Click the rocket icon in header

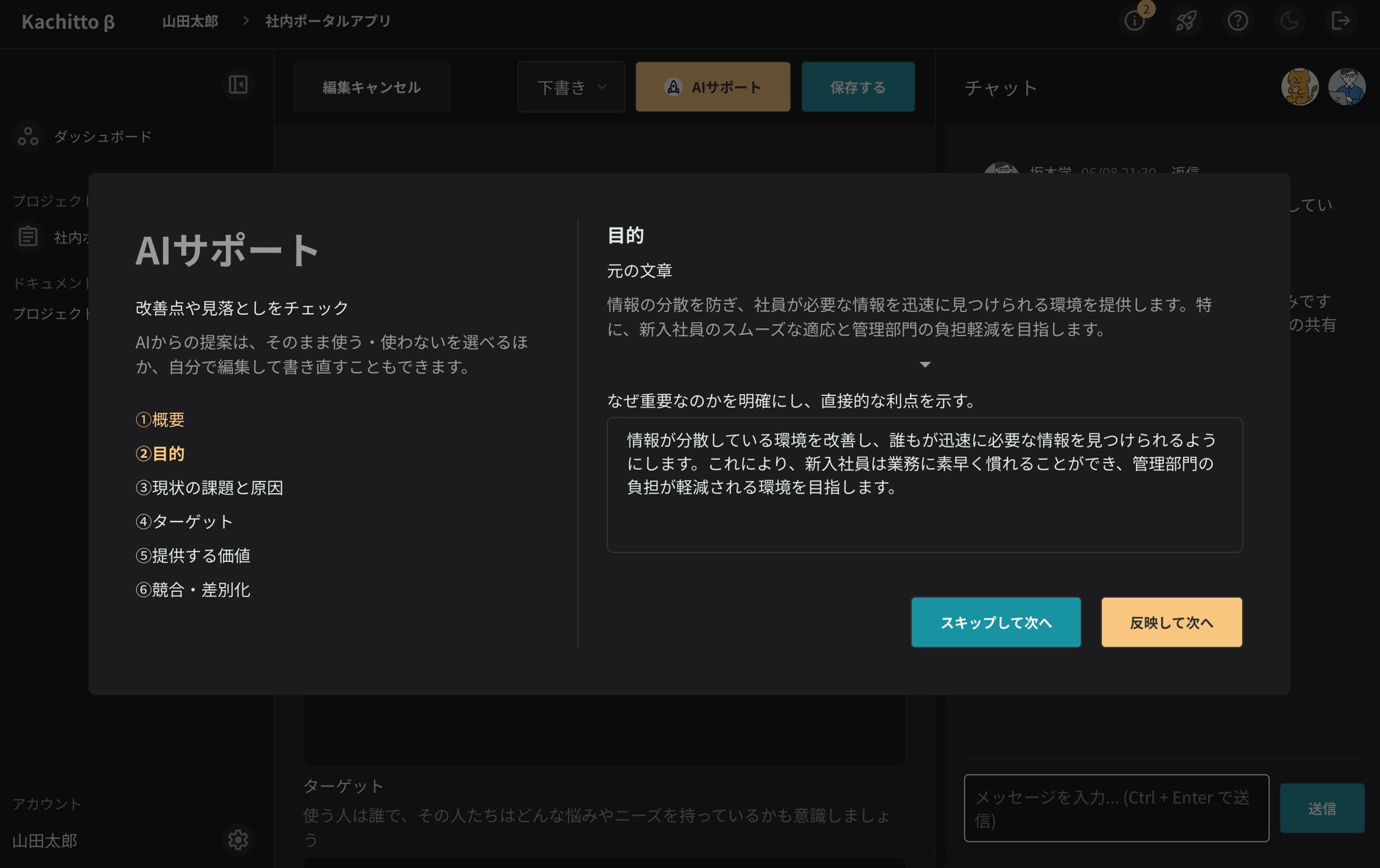[x=1186, y=21]
